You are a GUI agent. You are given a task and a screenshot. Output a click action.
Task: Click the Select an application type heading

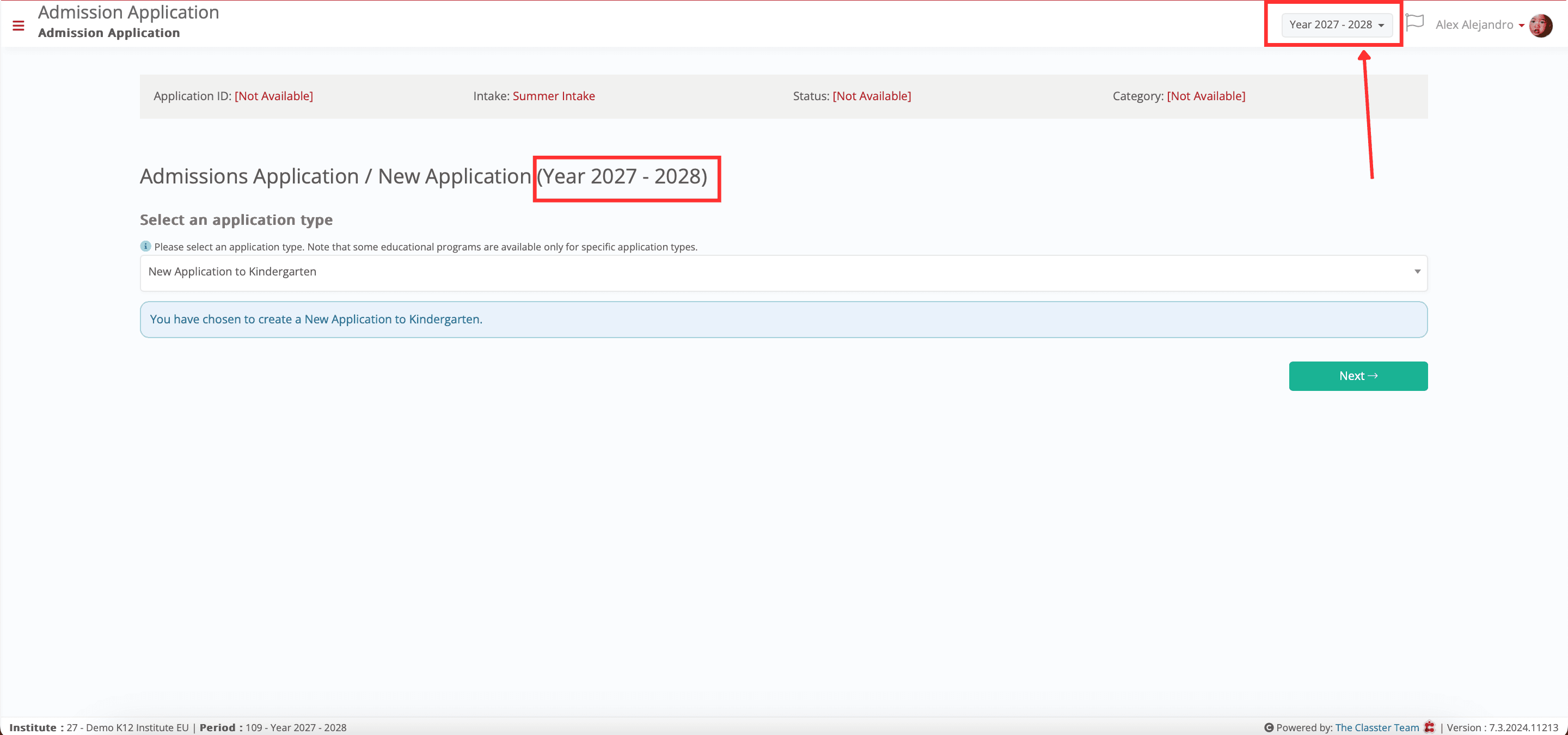point(236,219)
